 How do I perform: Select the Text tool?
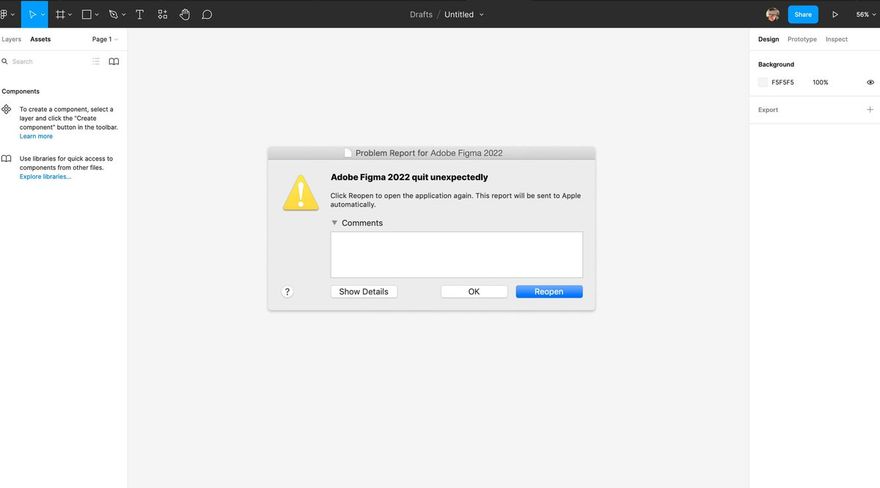coord(140,15)
